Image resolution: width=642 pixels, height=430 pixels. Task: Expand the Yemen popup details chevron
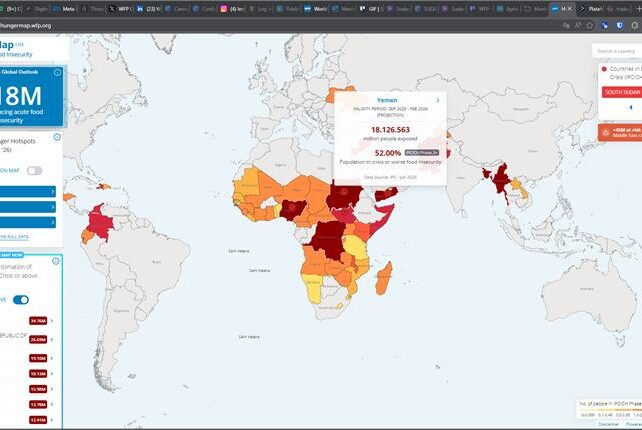(x=437, y=100)
